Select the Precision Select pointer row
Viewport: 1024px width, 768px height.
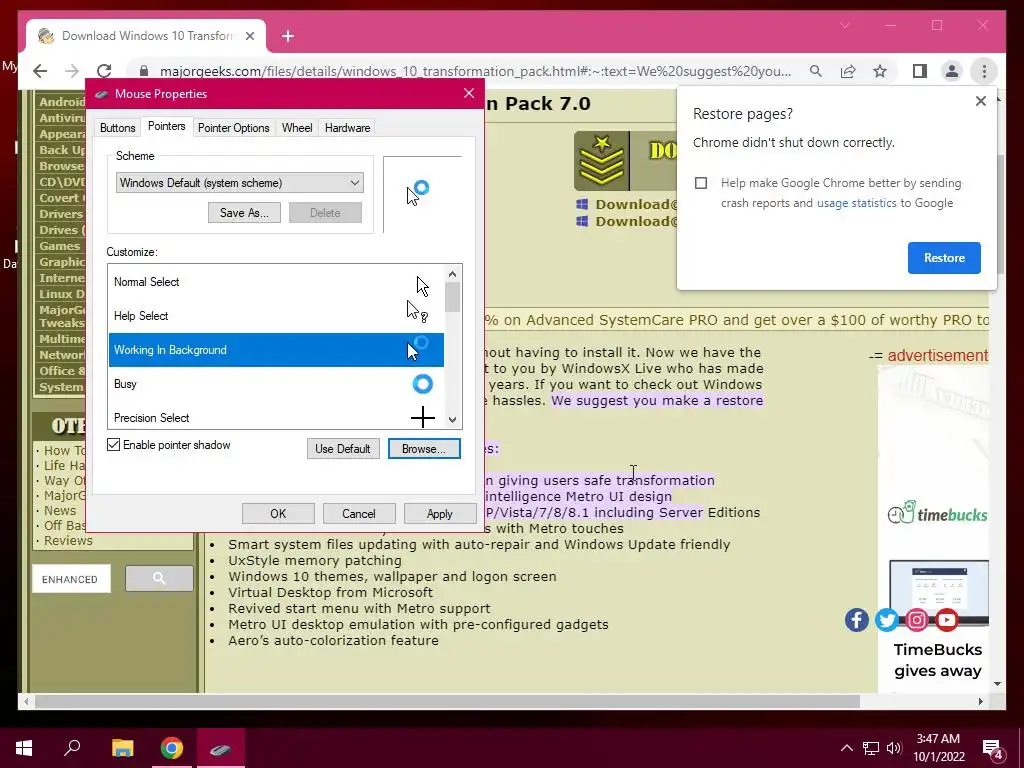point(276,417)
